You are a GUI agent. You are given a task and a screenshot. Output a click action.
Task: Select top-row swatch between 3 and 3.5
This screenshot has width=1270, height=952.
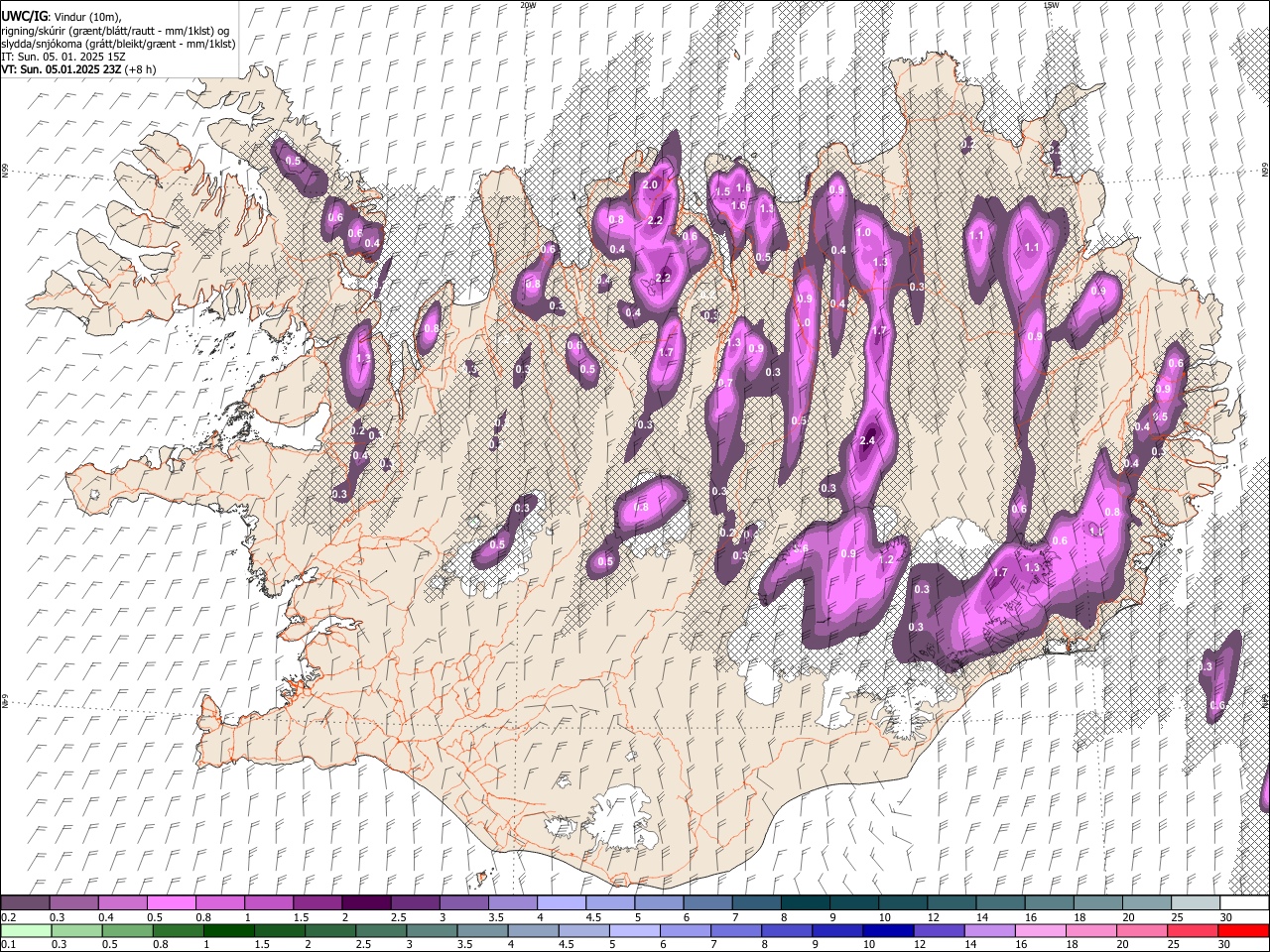[x=463, y=903]
